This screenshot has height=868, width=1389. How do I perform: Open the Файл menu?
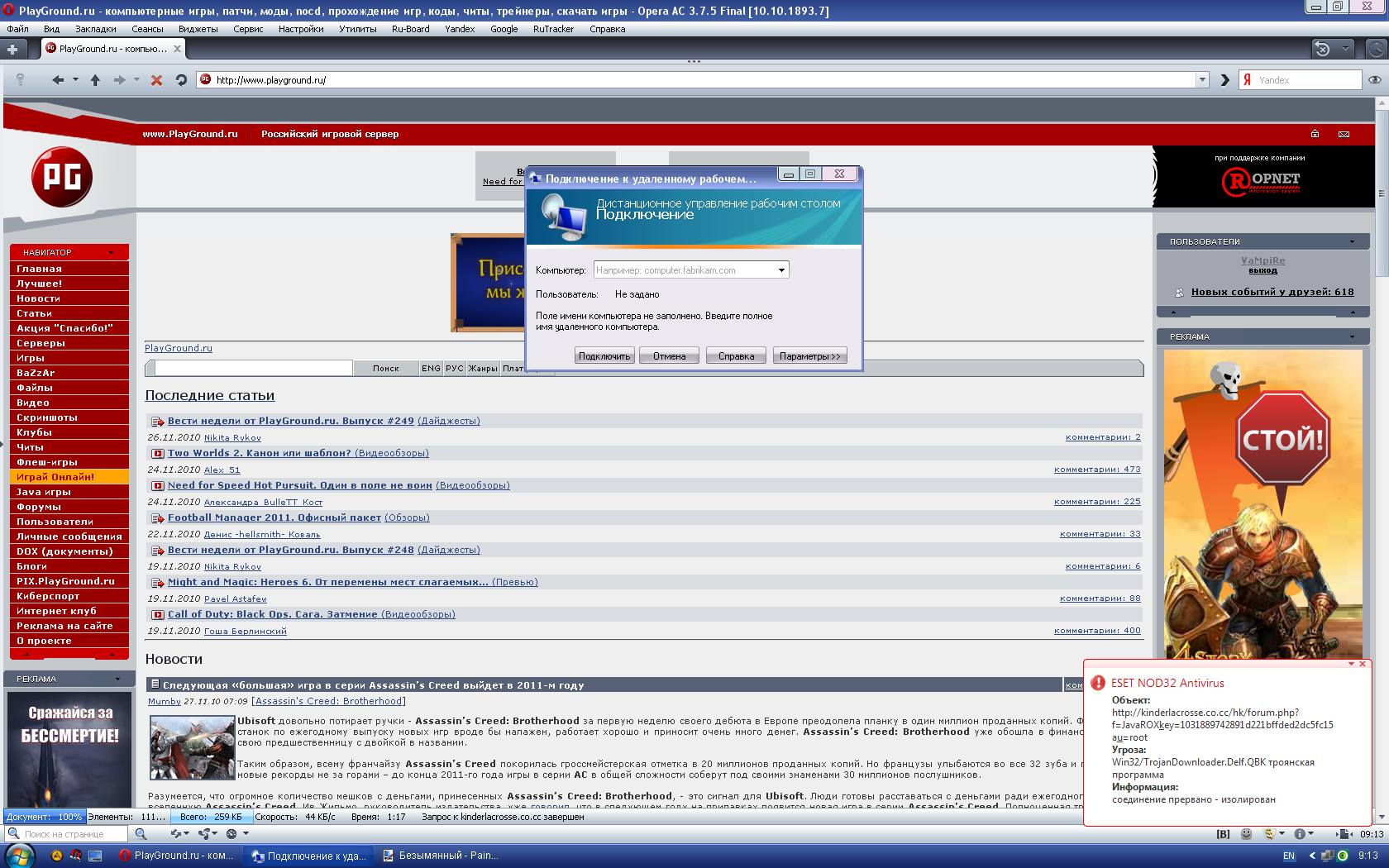[17, 29]
